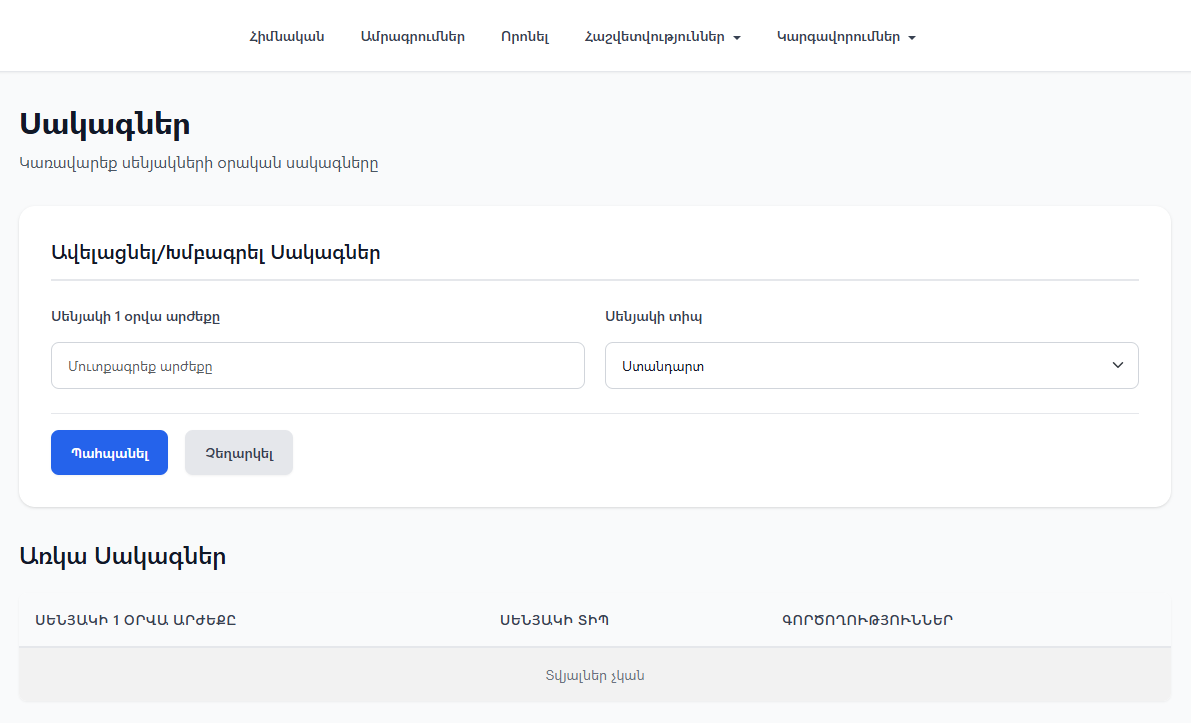
Task: Click the Սենյակի տիպ form label
Action: (x=653, y=316)
